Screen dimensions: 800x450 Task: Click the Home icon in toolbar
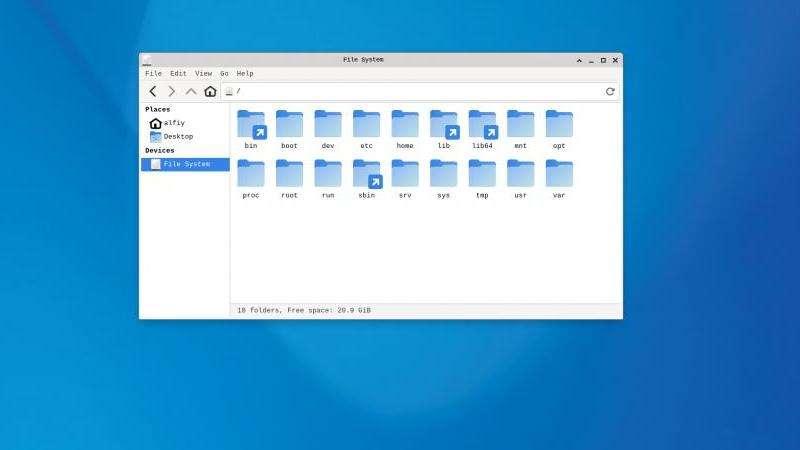(x=210, y=91)
